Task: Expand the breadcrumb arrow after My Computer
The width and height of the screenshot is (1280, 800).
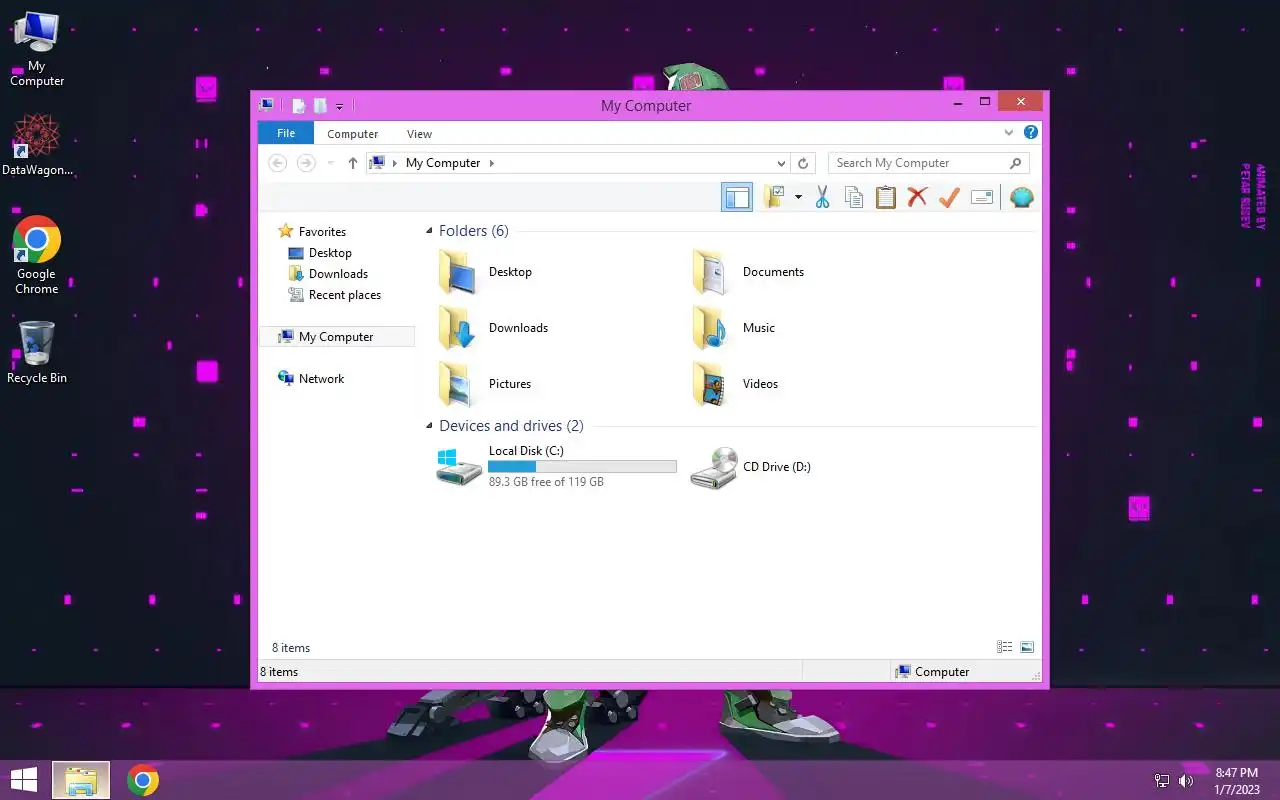Action: click(x=492, y=163)
